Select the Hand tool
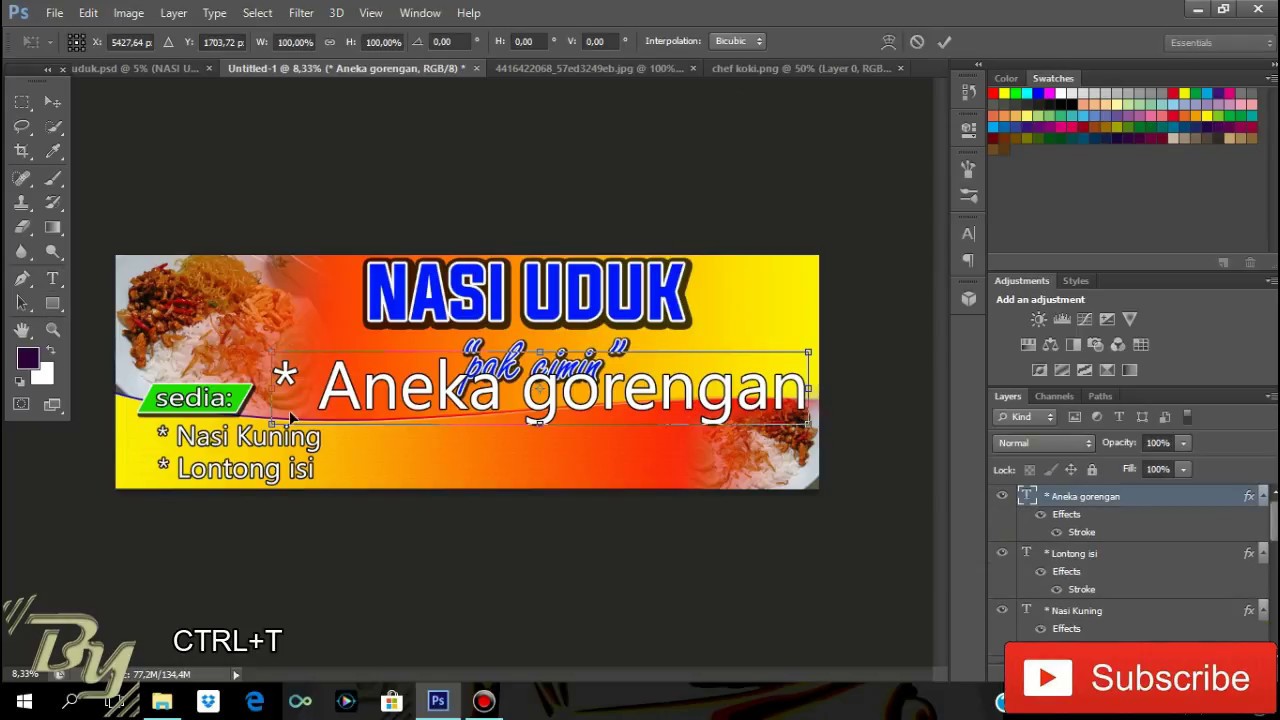This screenshot has height=720, width=1280. (22, 330)
